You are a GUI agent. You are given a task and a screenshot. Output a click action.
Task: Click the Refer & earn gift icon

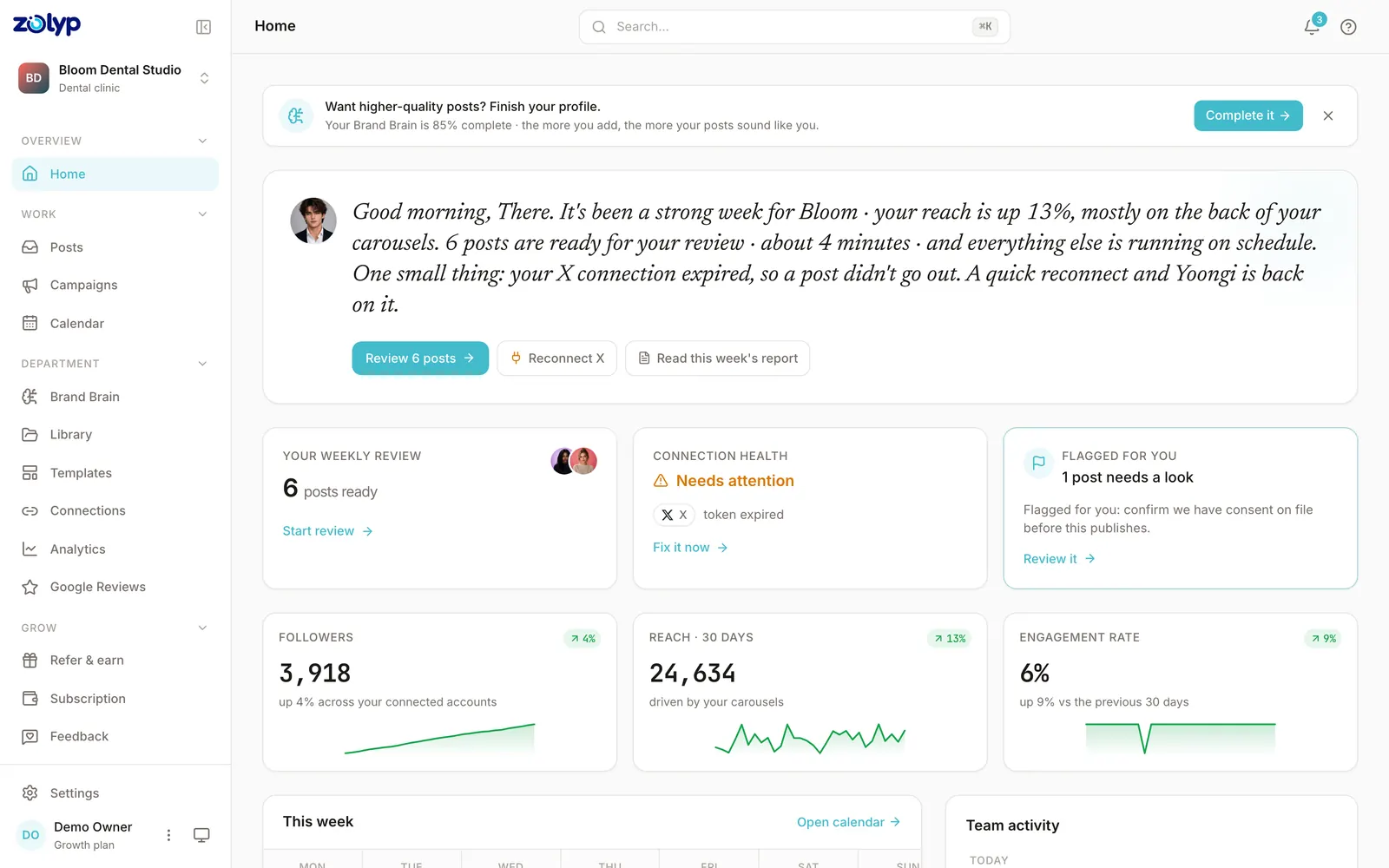point(30,661)
